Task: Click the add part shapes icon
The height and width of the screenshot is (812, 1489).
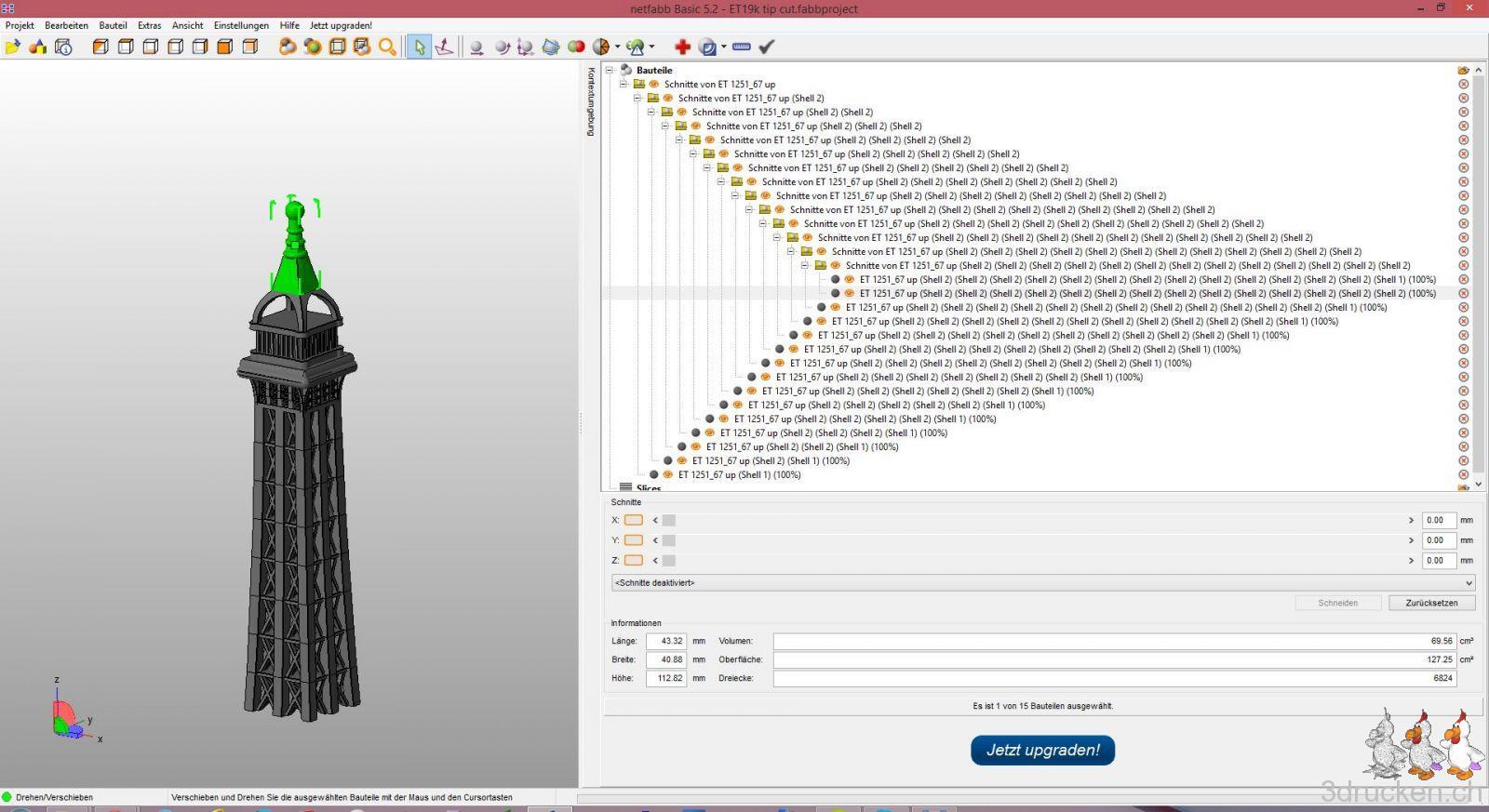Action: (38, 47)
